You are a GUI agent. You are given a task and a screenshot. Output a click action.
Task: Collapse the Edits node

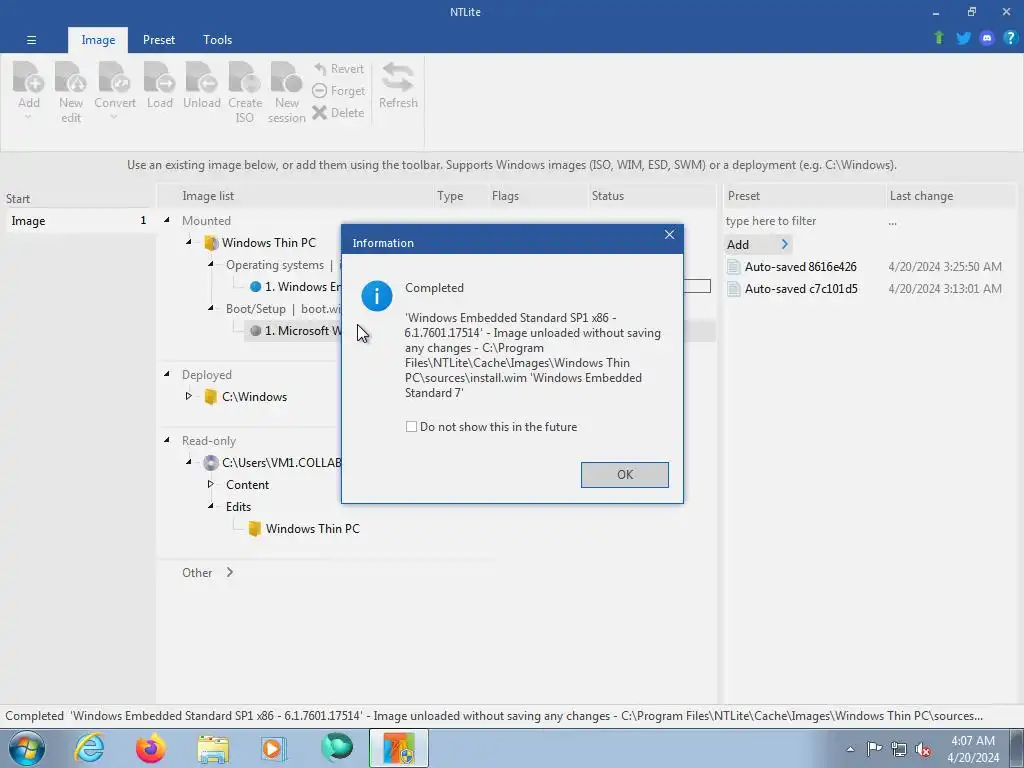click(x=210, y=506)
